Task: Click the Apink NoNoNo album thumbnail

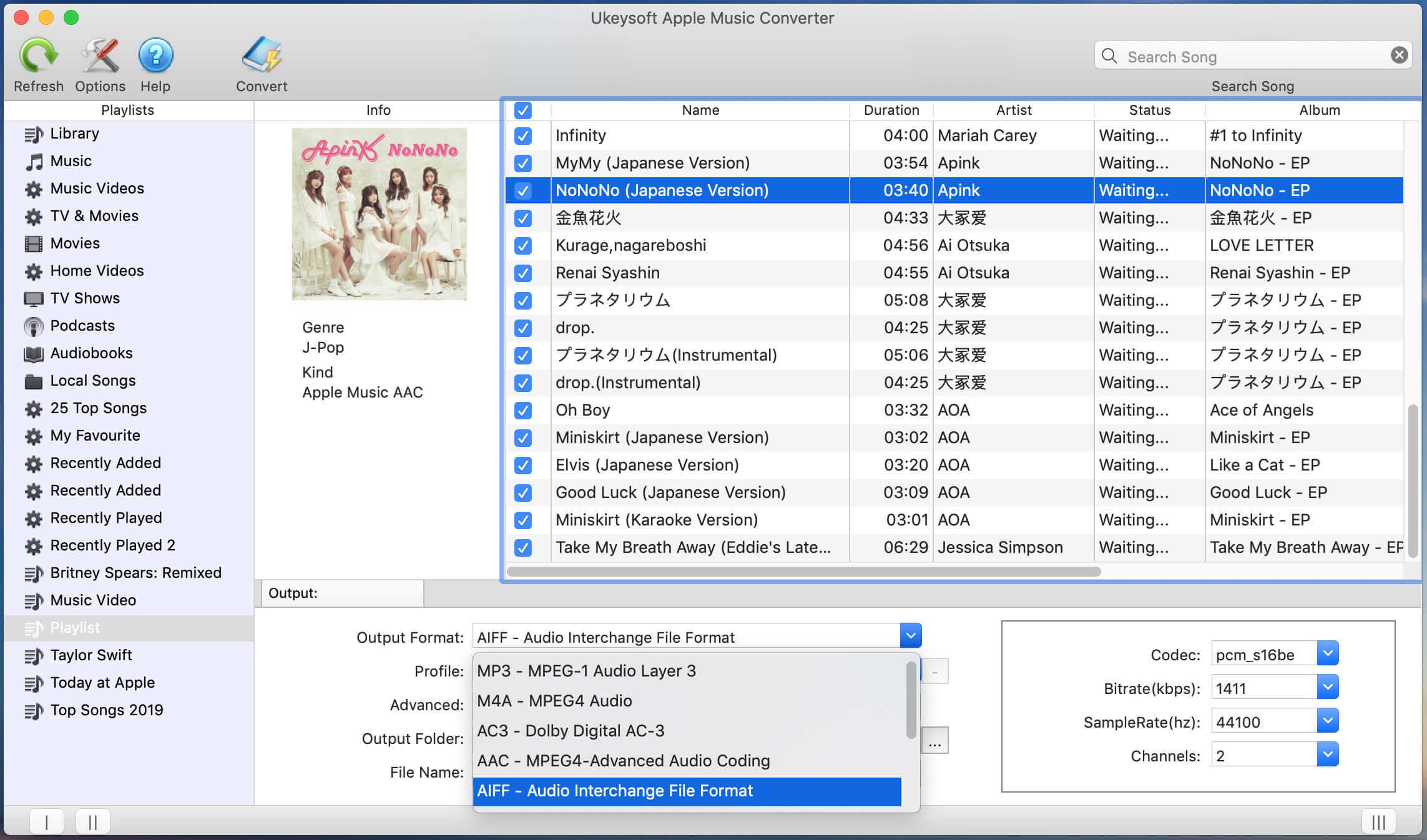Action: (378, 213)
